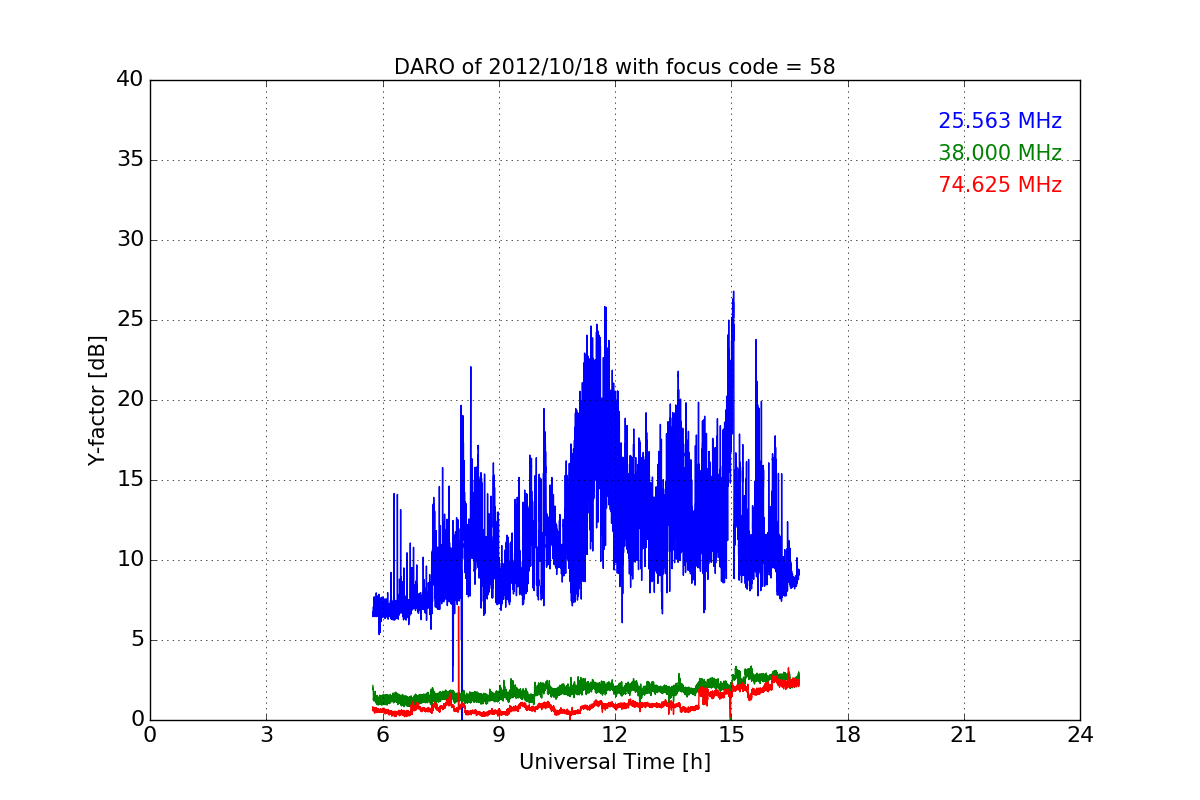Click the x-axis tick label 3
Viewport: 1200px width, 800px height.
(x=266, y=735)
